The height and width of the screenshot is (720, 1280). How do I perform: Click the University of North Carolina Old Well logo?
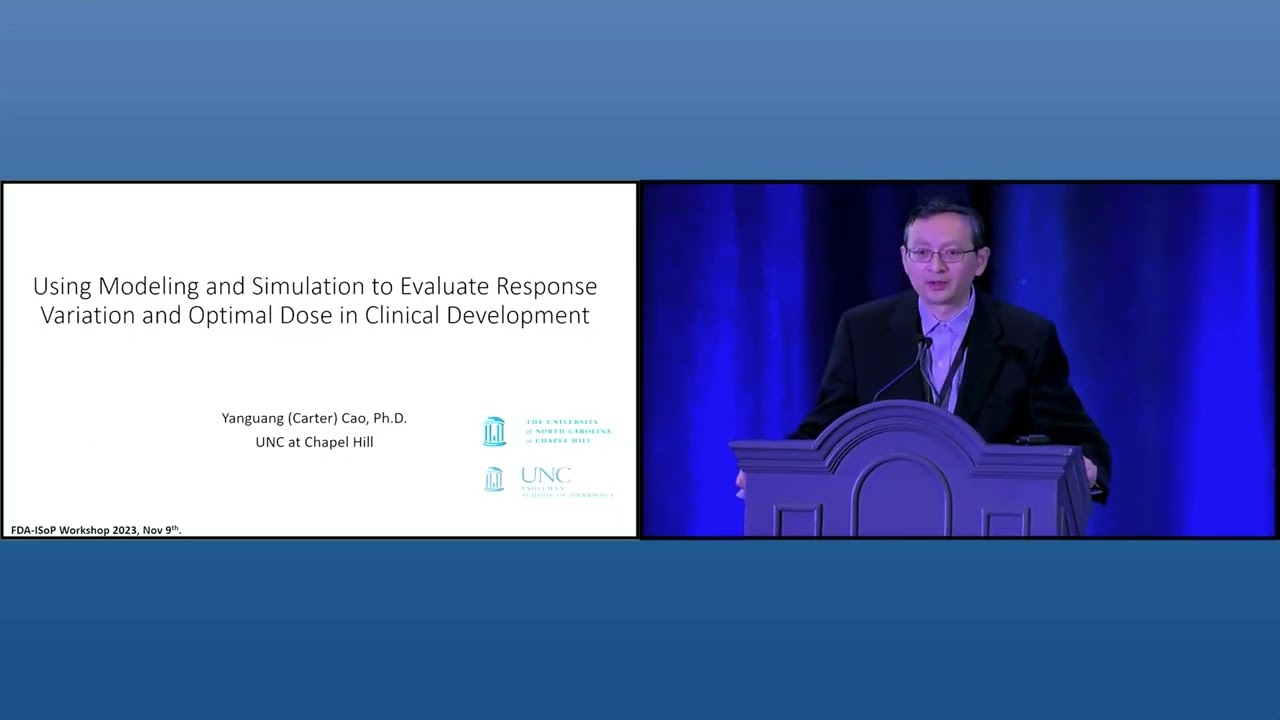pos(547,431)
